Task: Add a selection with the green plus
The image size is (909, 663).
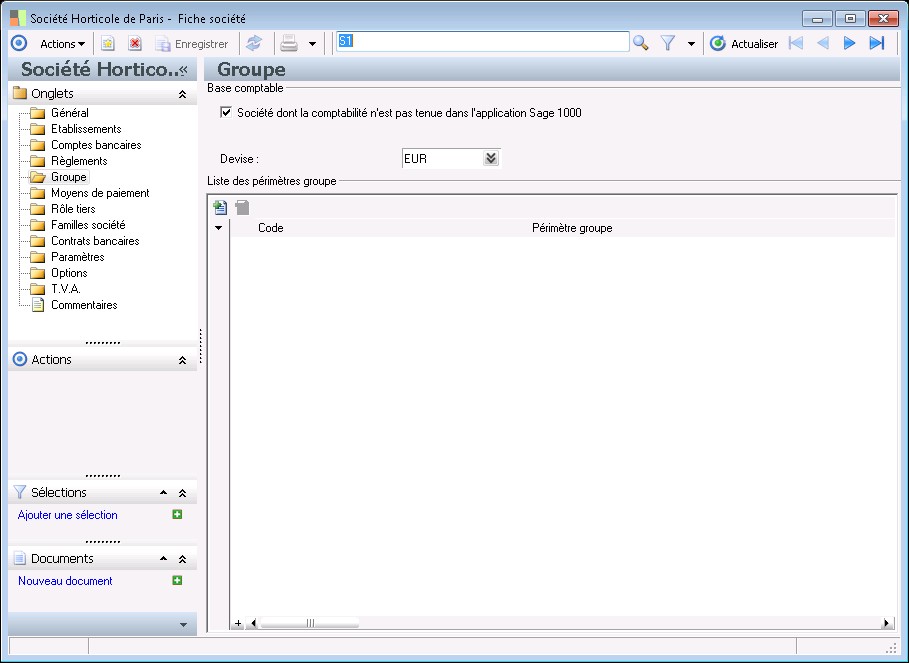Action: click(177, 515)
